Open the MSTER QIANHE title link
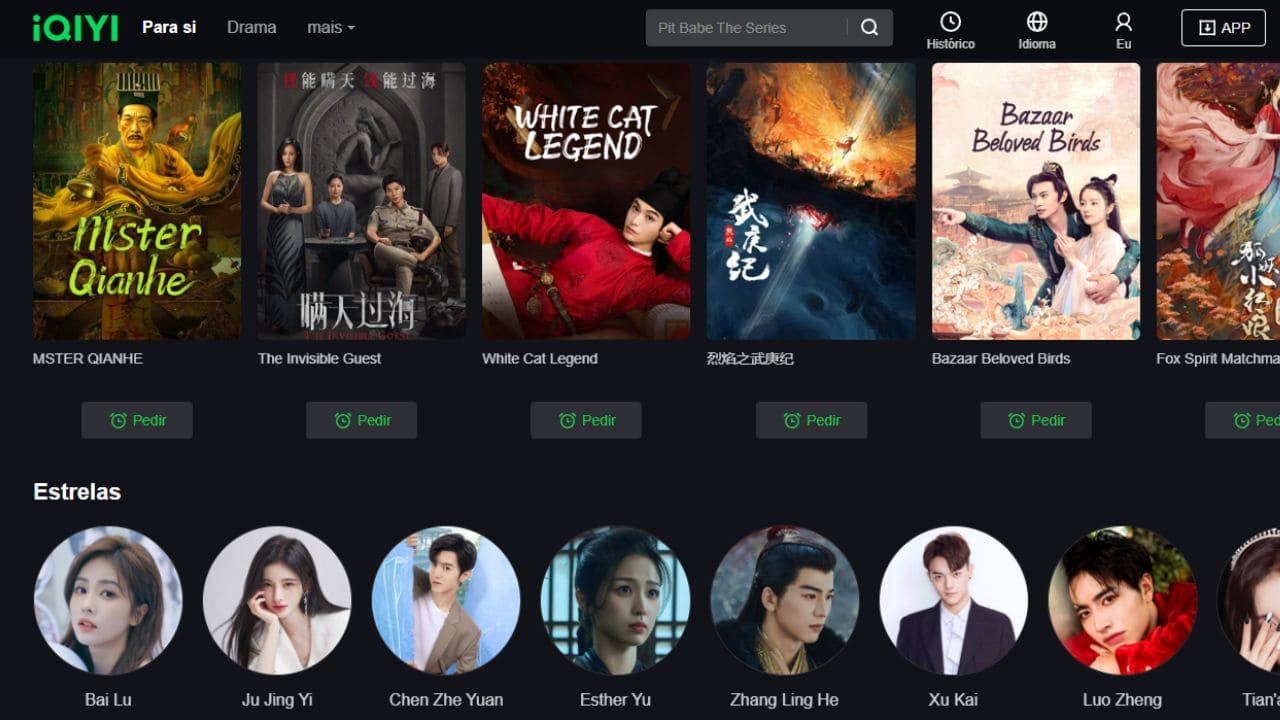1280x720 pixels. (88, 358)
